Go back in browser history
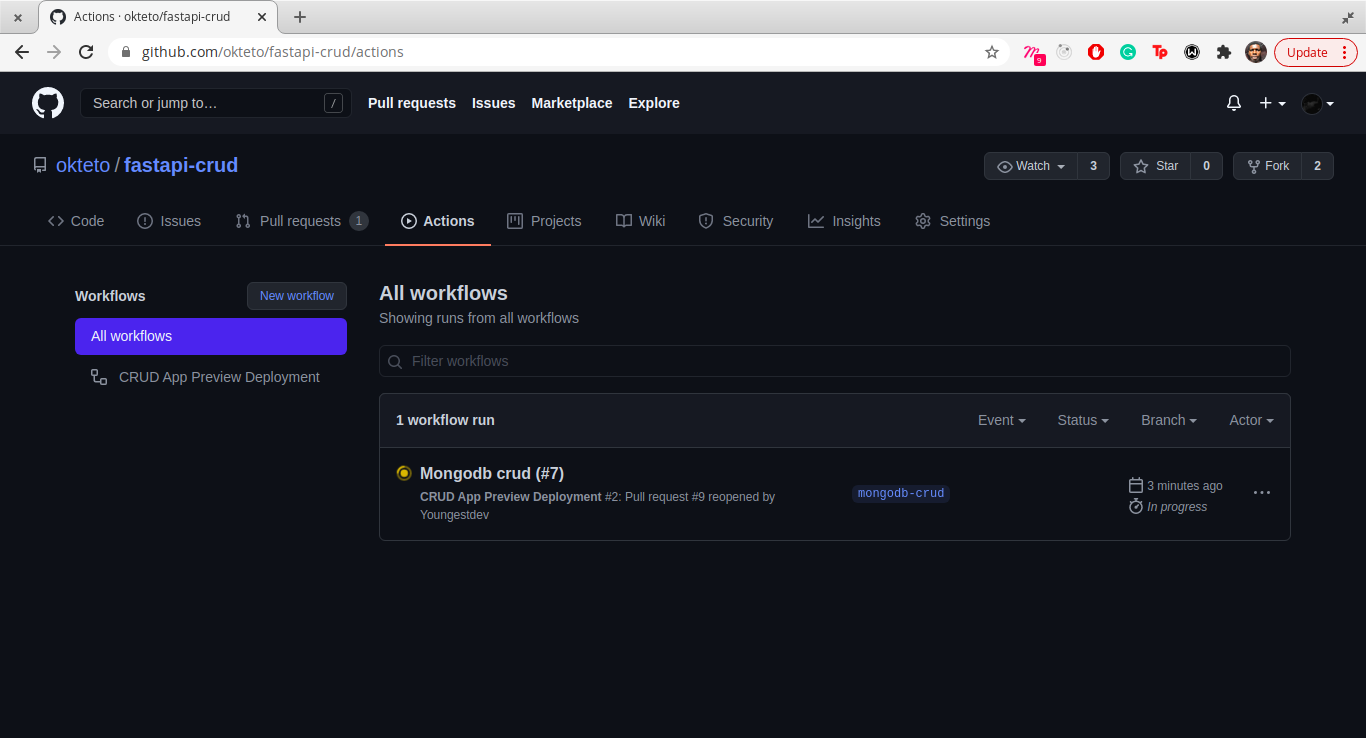This screenshot has height=738, width=1366. pos(22,52)
